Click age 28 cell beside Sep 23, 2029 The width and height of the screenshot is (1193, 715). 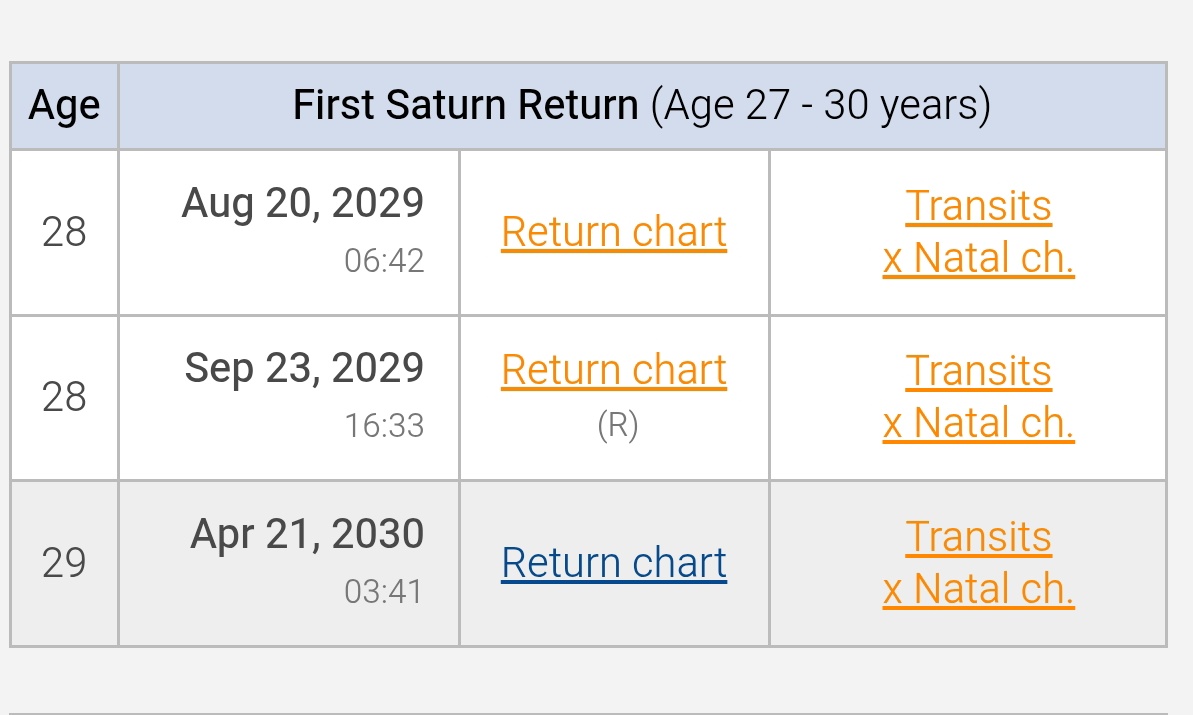tap(65, 398)
